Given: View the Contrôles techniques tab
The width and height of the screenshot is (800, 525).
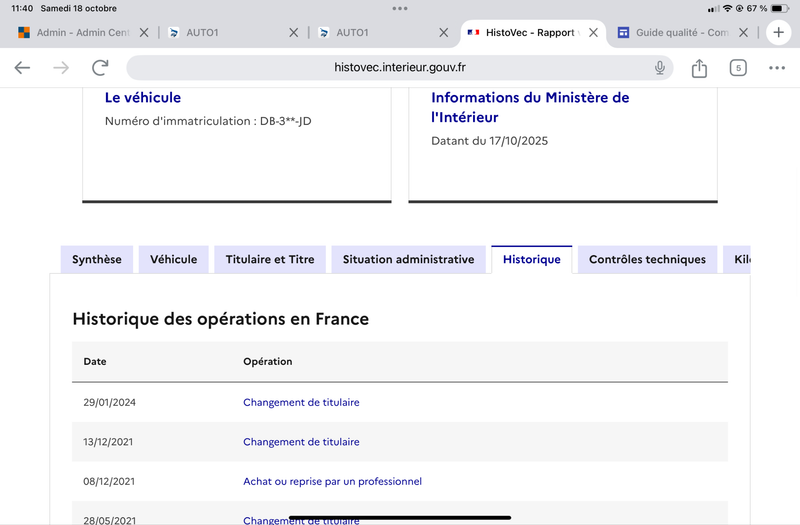Looking at the screenshot, I should coord(647,260).
